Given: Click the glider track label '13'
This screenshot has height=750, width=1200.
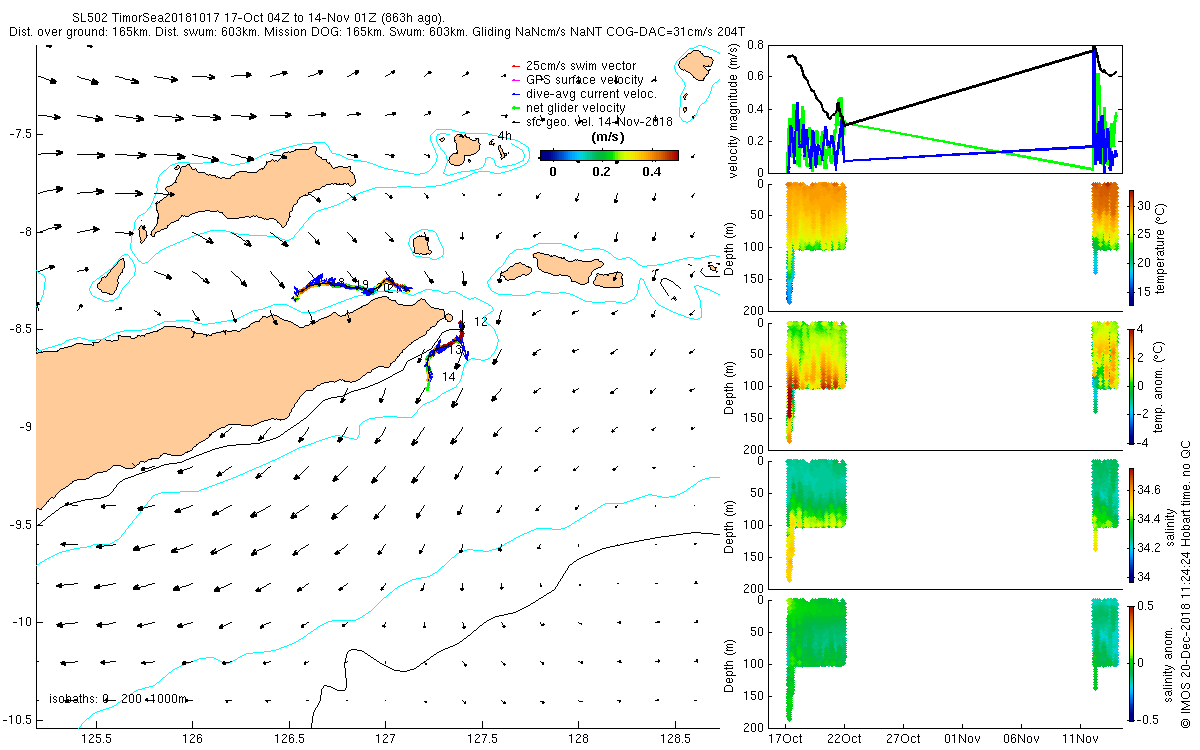Looking at the screenshot, I should tap(455, 351).
